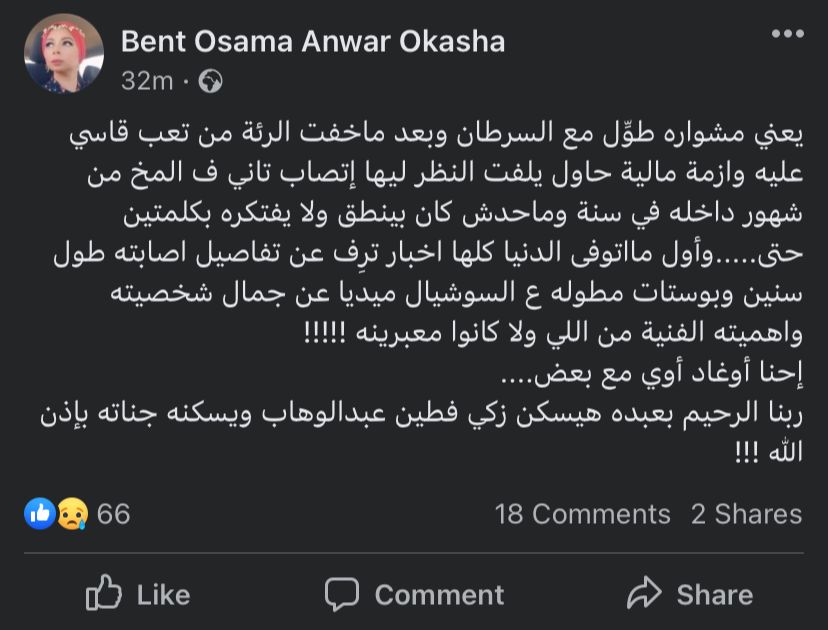Click the 32m post timestamp
The height and width of the screenshot is (630, 828).
(x=146, y=81)
